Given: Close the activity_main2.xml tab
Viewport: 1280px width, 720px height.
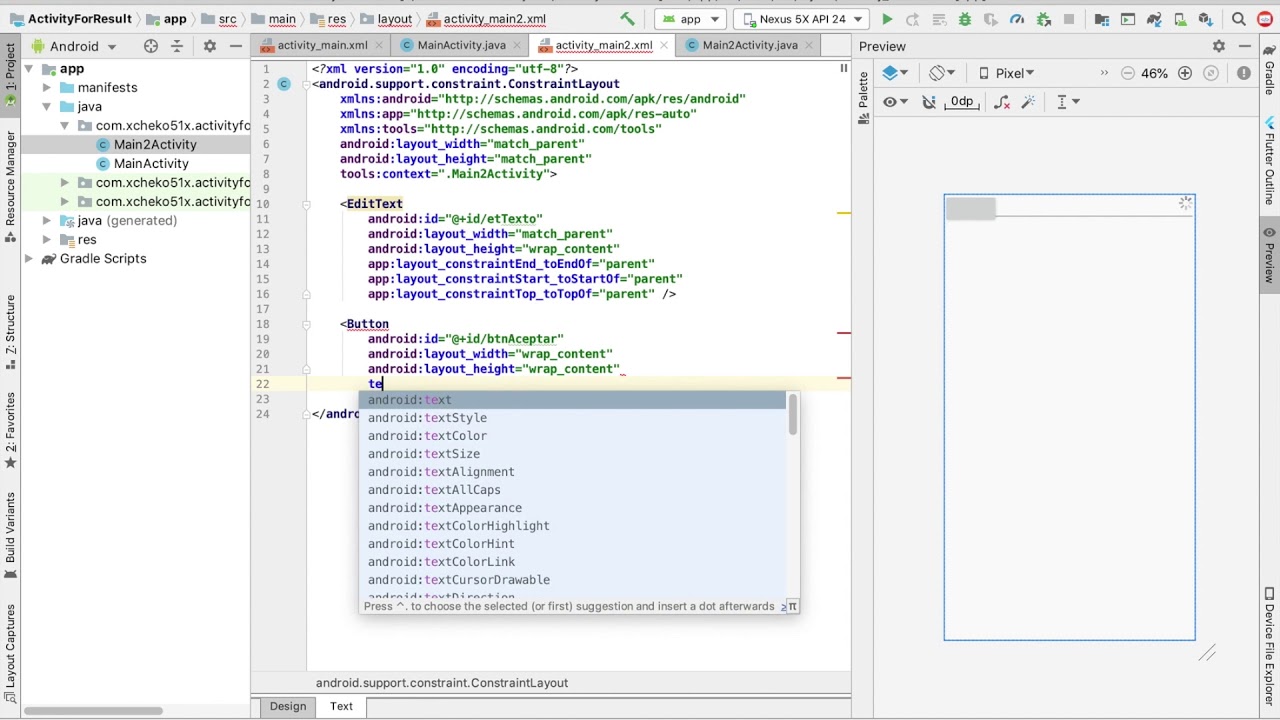Looking at the screenshot, I should click(x=665, y=46).
